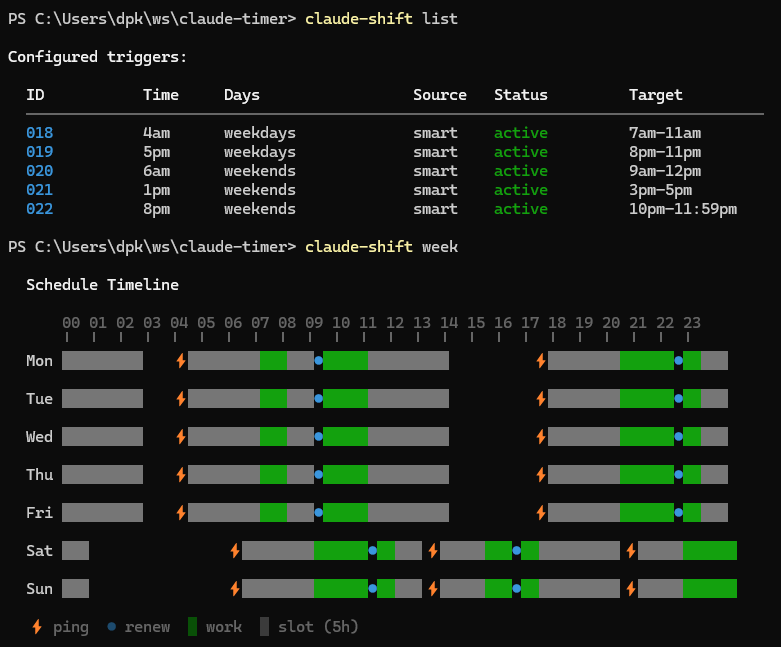The width and height of the screenshot is (781, 647).
Task: Click the 'slot (5h)' legend label
Action: click(x=318, y=627)
